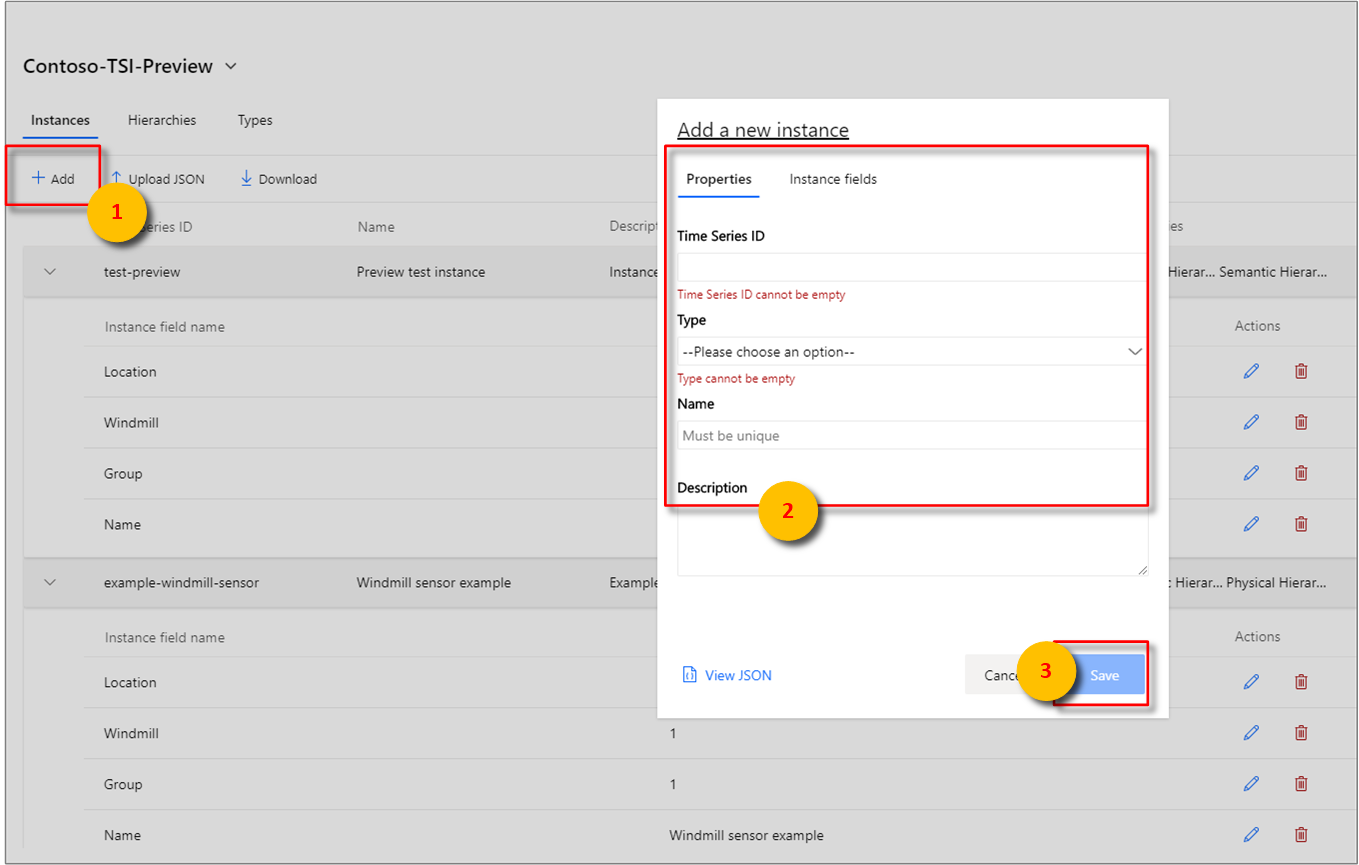Click the Add instance plus icon

tap(41, 178)
